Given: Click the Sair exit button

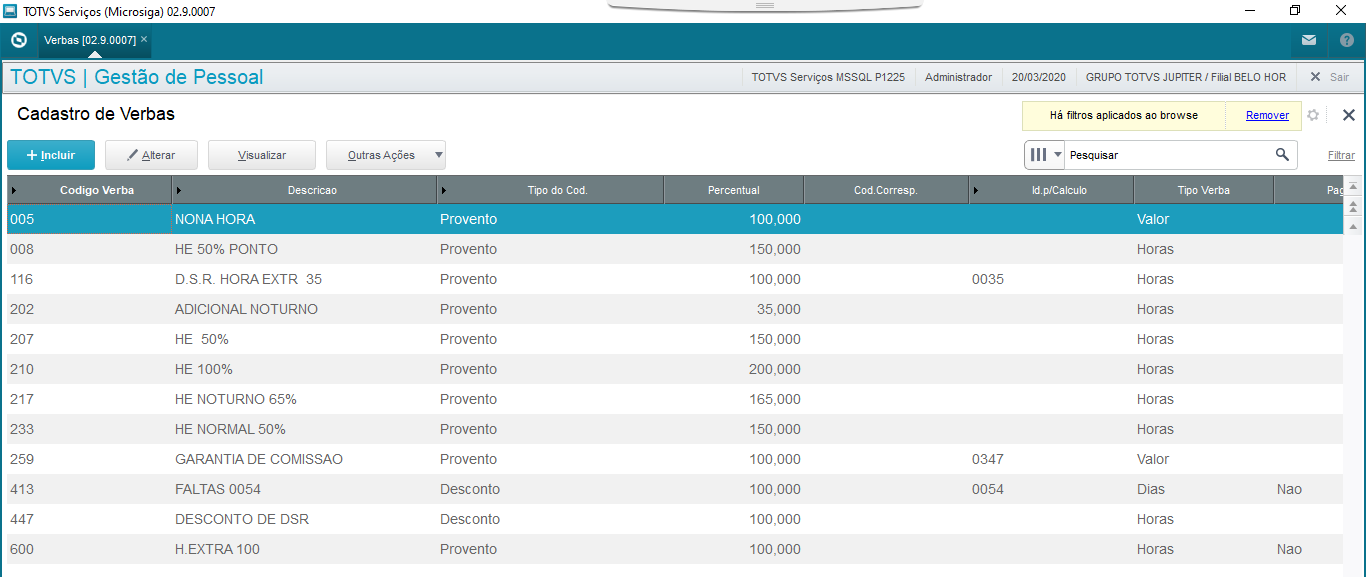Looking at the screenshot, I should click(x=1330, y=77).
